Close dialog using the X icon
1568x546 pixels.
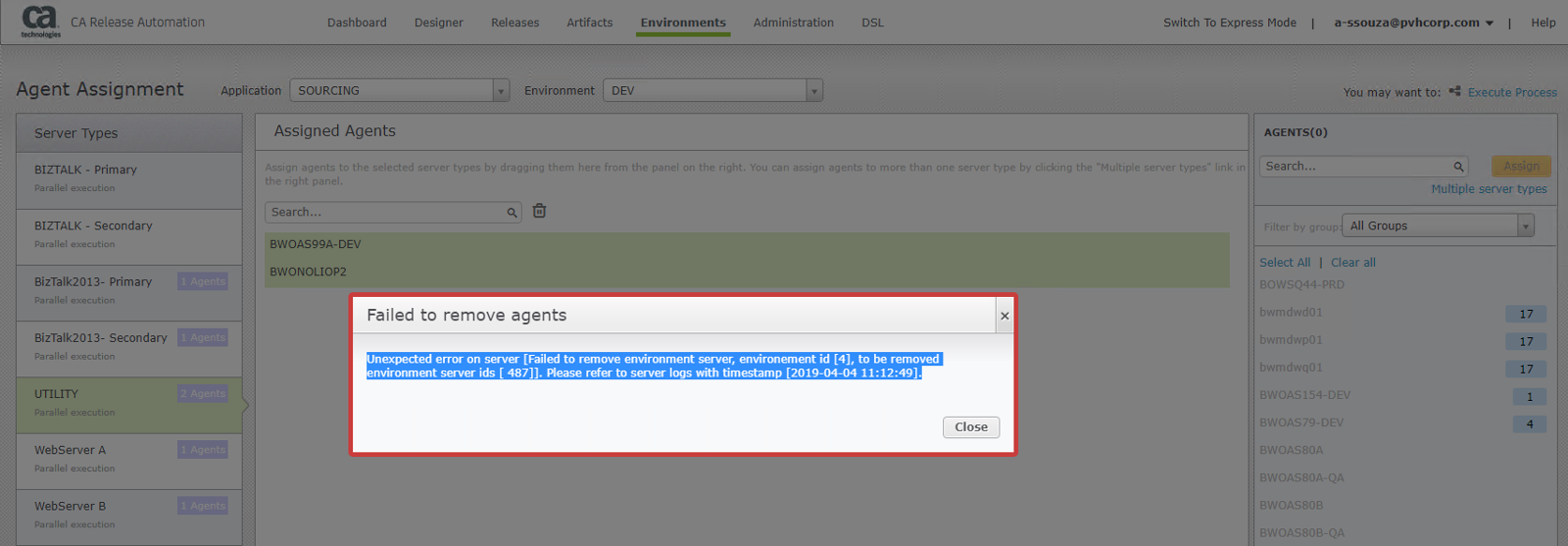[x=1004, y=316]
